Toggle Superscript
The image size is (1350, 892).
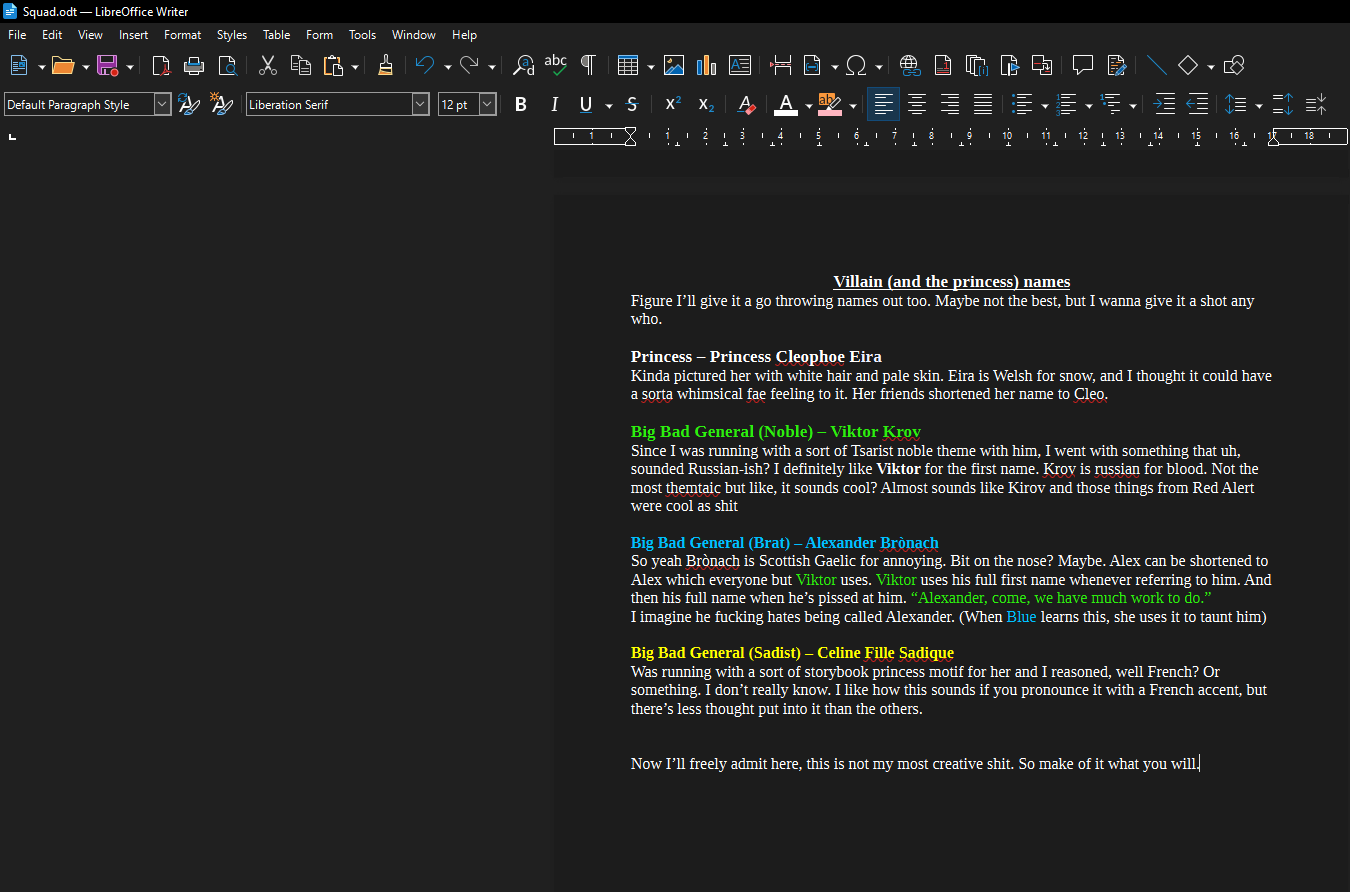tap(673, 104)
